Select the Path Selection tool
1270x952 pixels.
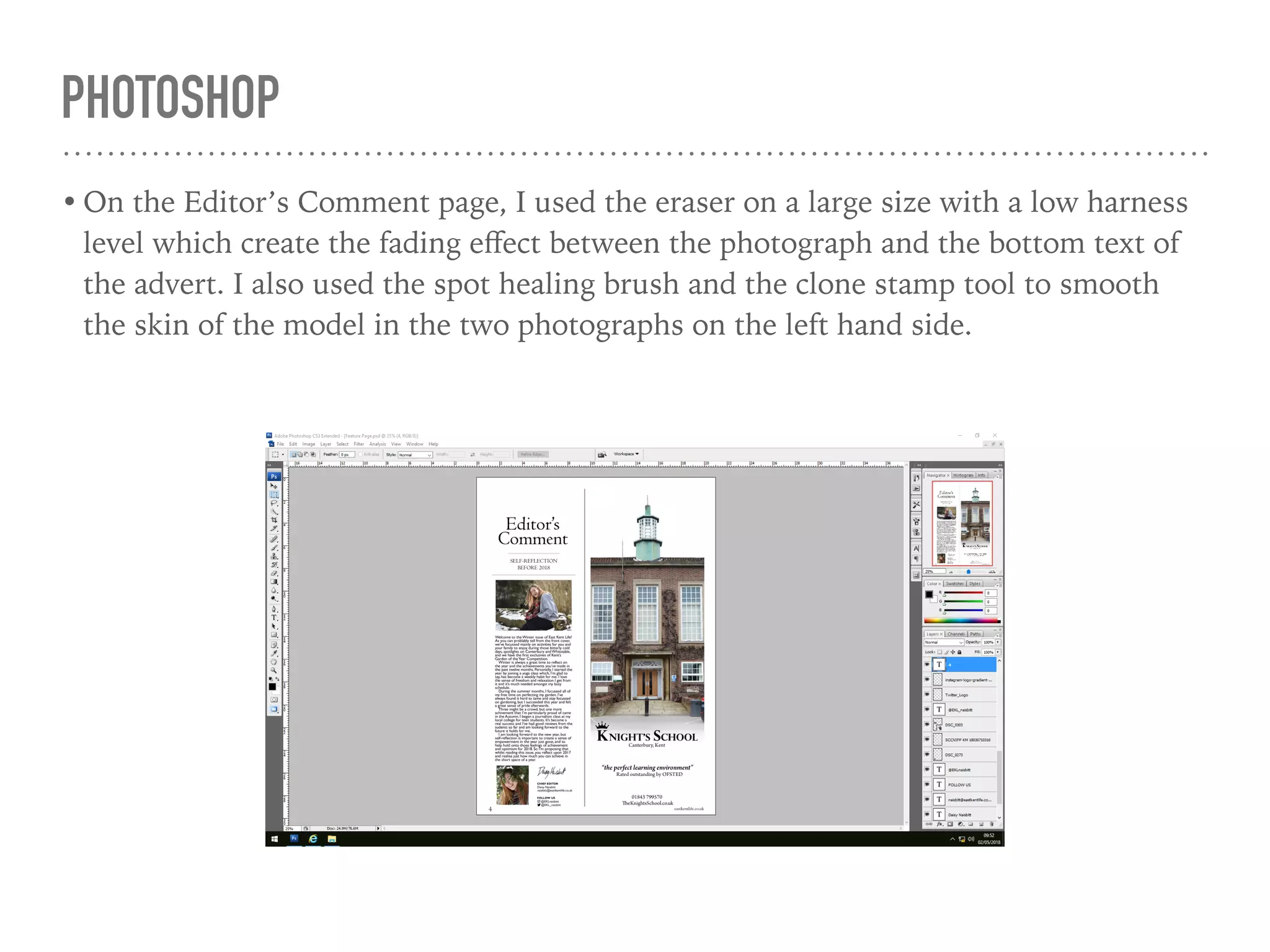(273, 626)
